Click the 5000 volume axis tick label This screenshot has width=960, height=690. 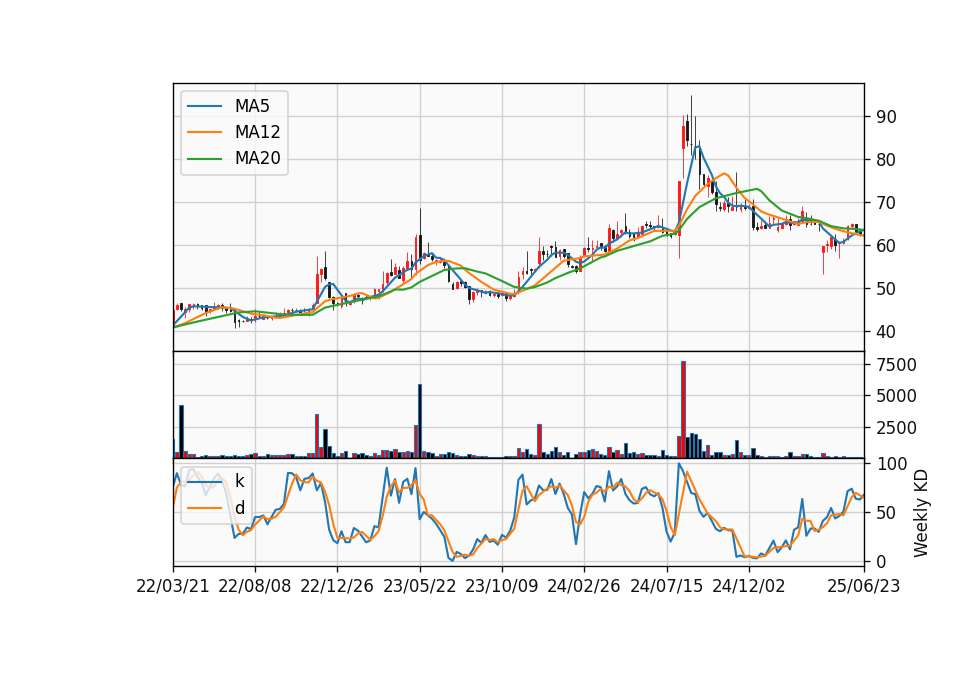coord(896,396)
